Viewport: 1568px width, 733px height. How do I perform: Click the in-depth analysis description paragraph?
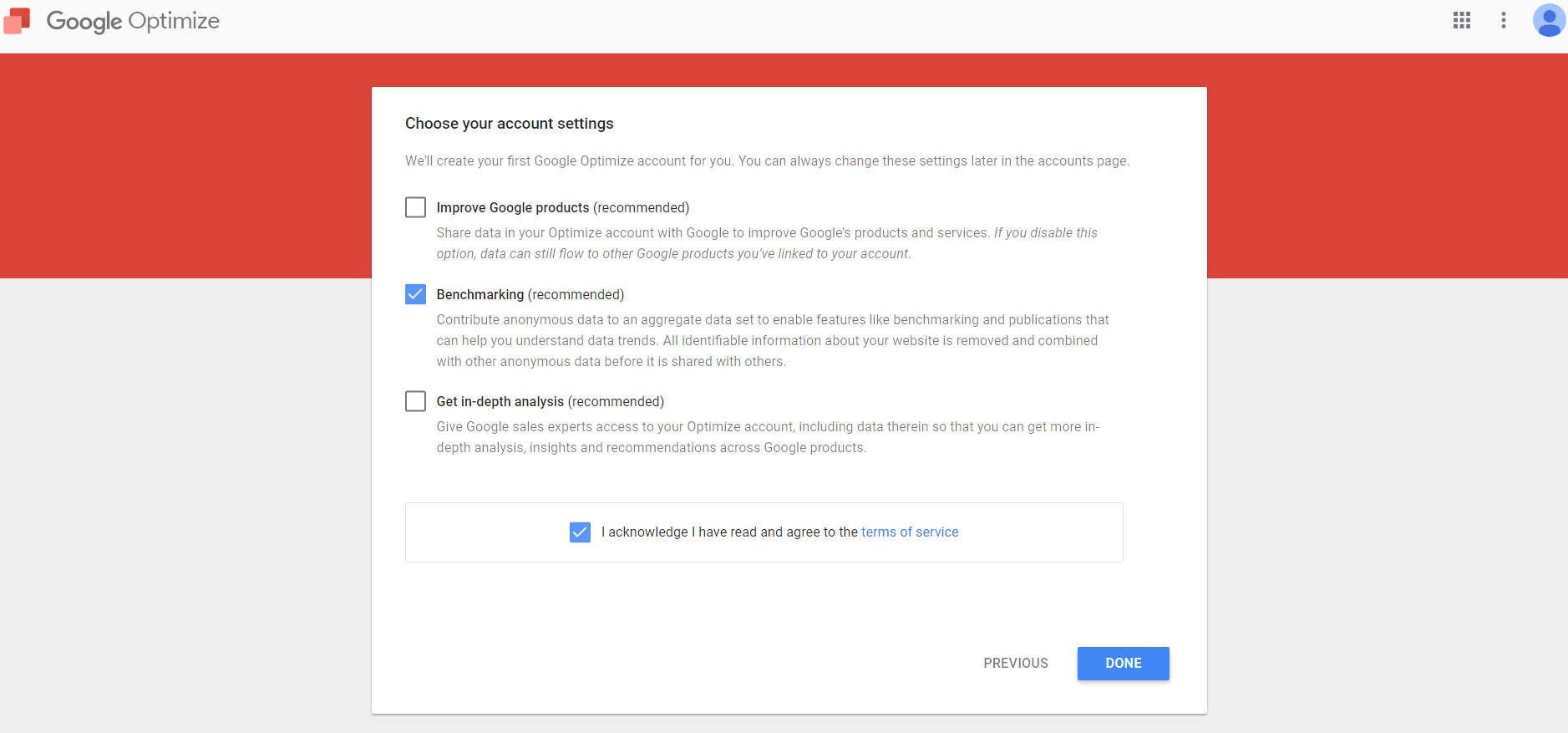767,437
